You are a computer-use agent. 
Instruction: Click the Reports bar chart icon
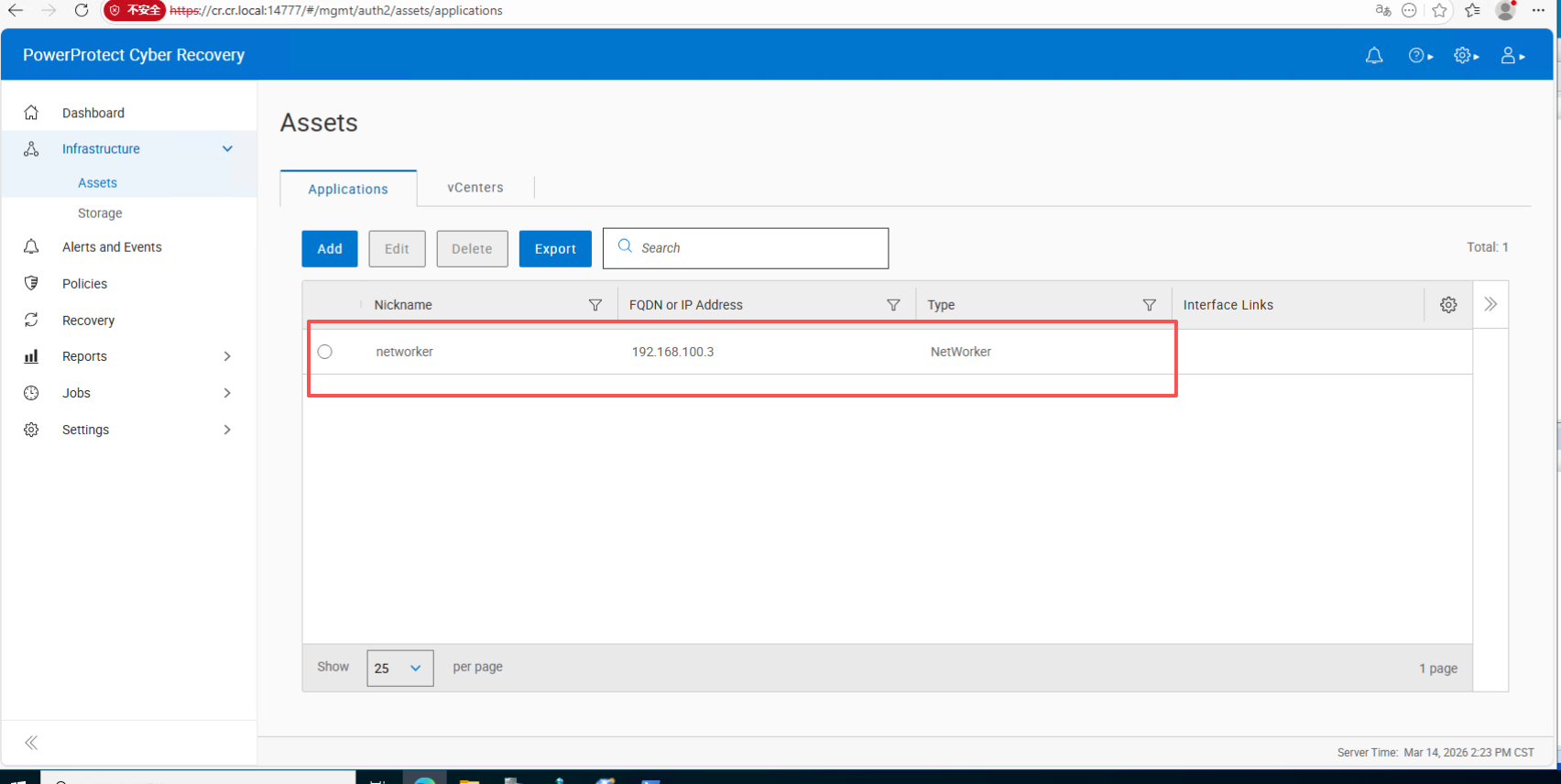31,356
